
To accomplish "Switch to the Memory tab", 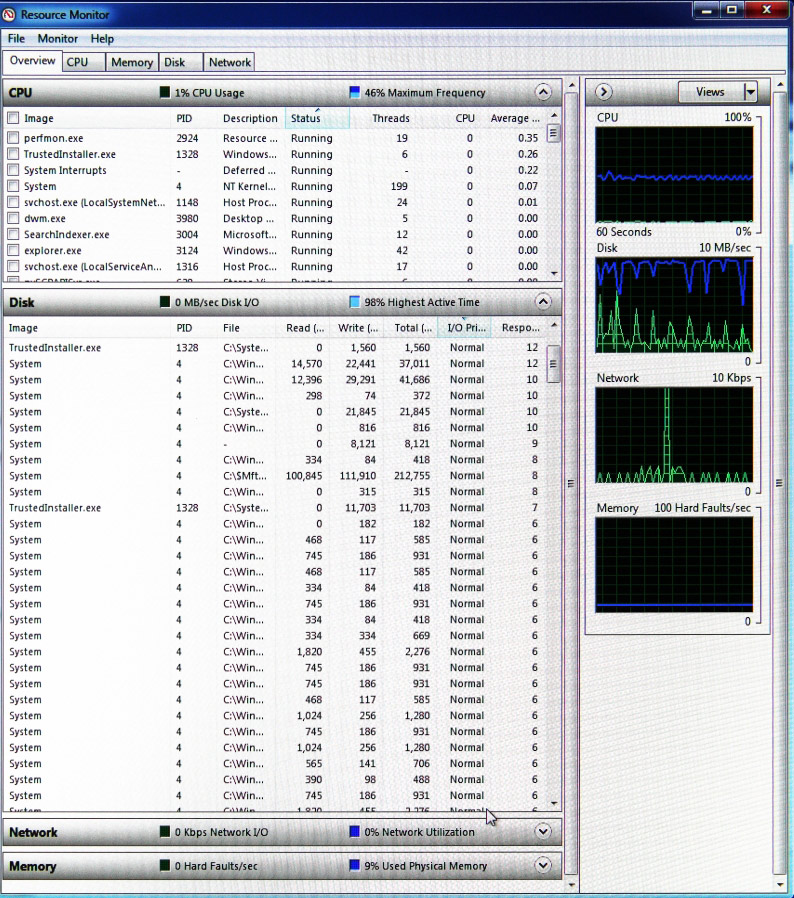I will 132,62.
